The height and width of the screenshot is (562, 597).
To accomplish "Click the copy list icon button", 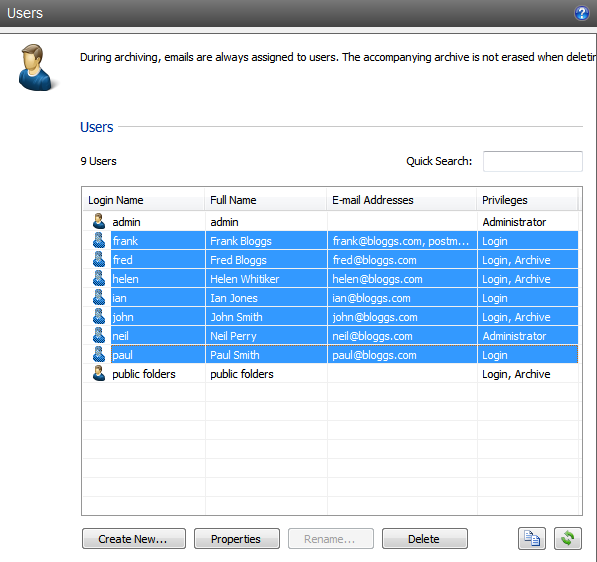I will tap(532, 538).
